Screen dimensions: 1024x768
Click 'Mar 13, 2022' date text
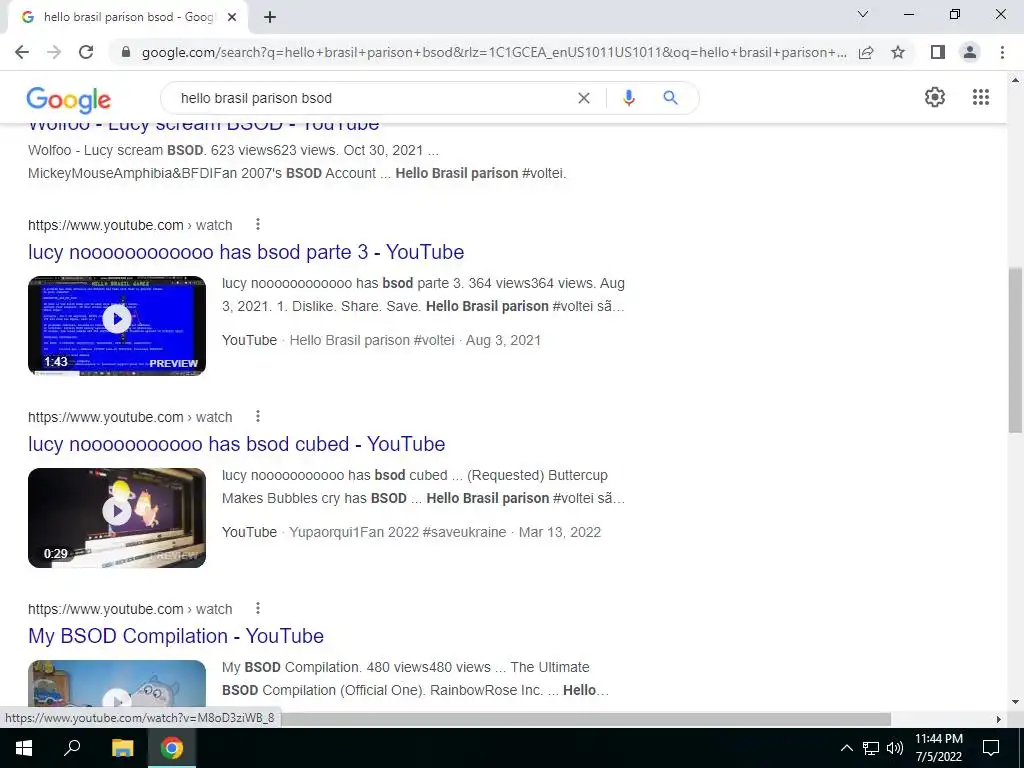click(560, 532)
